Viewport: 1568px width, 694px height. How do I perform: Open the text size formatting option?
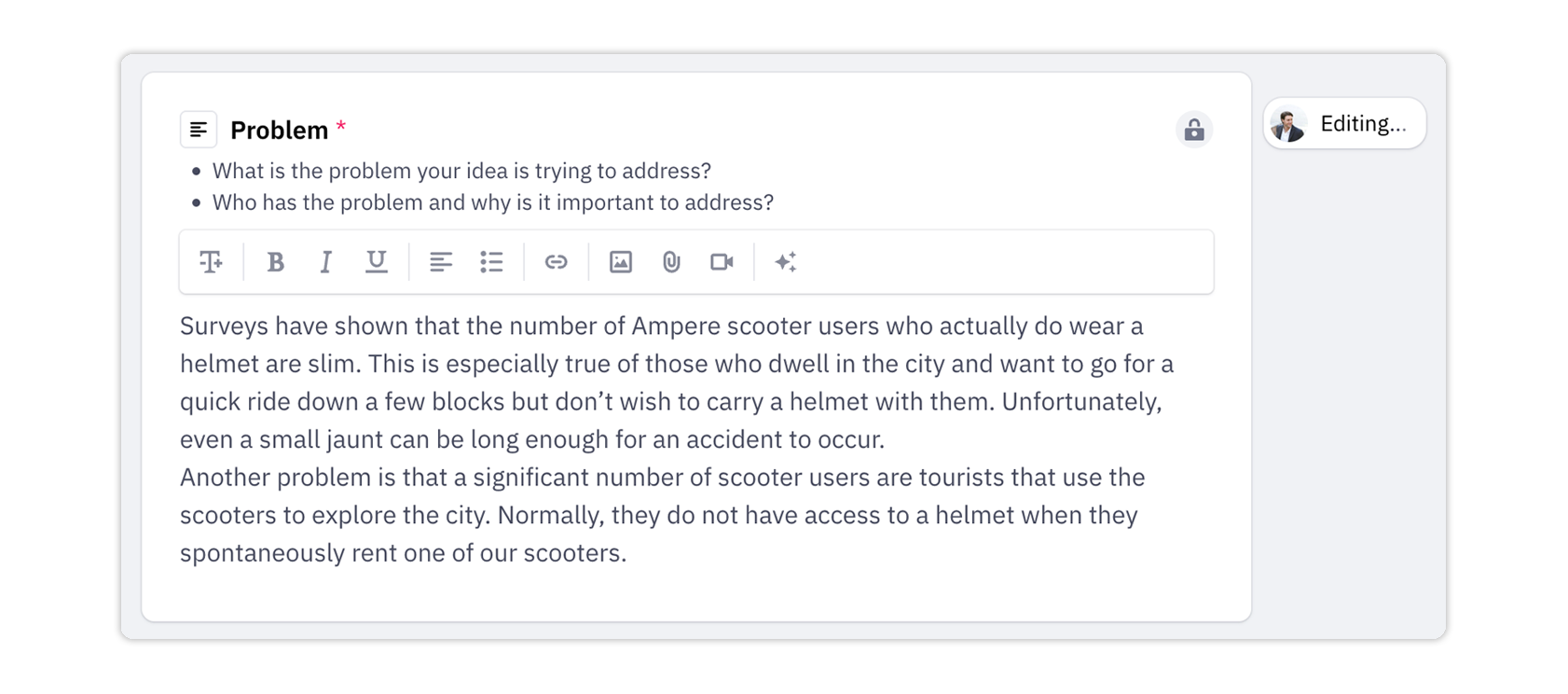[212, 262]
